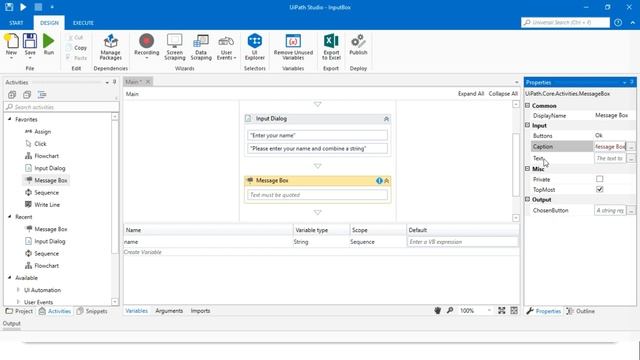The width and height of the screenshot is (640, 360).
Task: Collapse the Input properties section
Action: [x=527, y=125]
